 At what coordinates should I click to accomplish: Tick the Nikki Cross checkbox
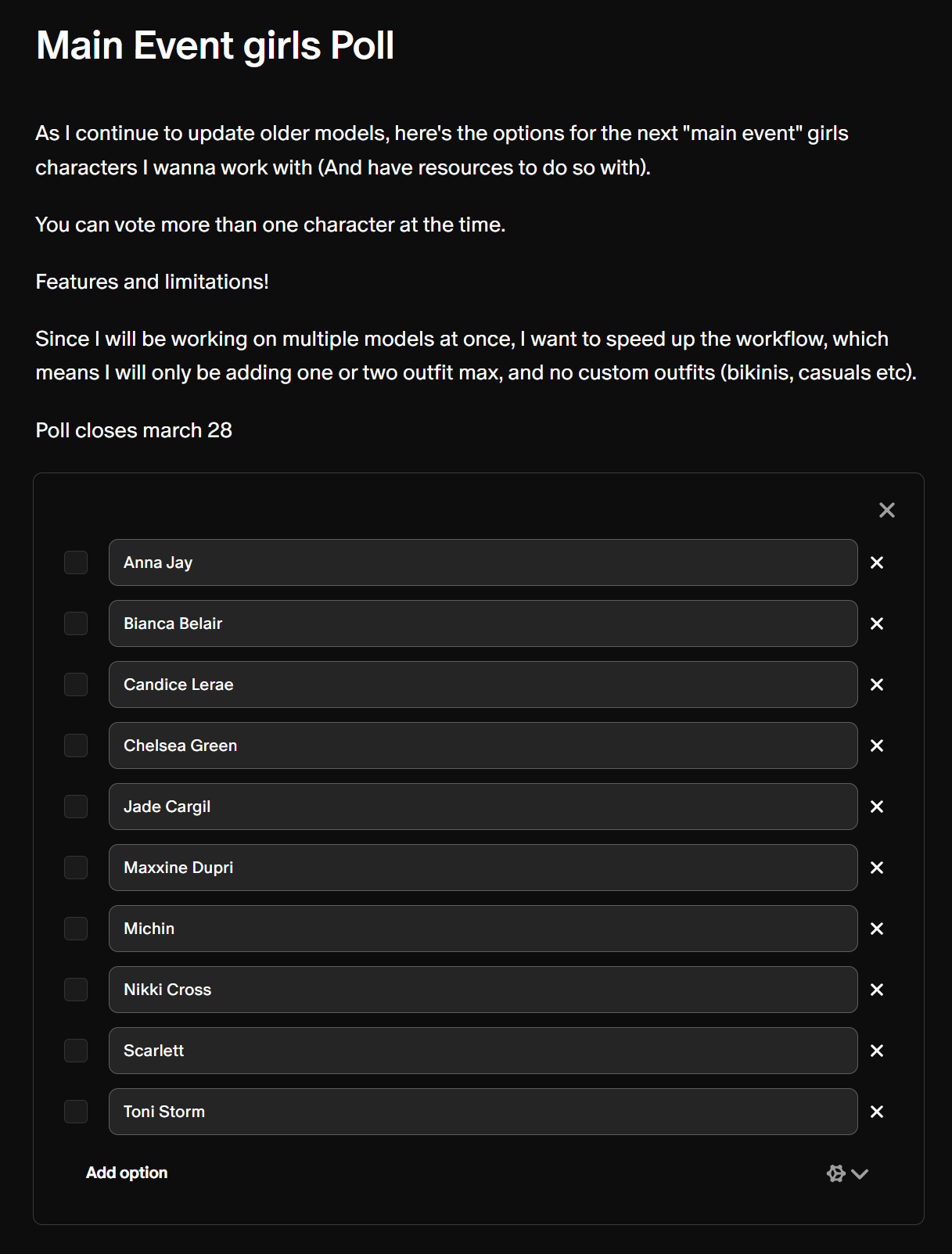pyautogui.click(x=76, y=990)
